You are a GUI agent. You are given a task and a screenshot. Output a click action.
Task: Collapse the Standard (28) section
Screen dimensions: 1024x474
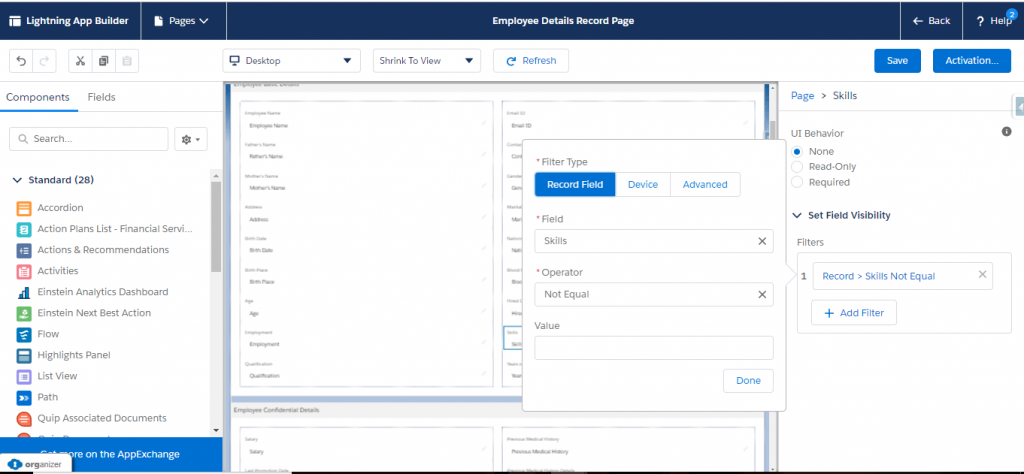18,180
